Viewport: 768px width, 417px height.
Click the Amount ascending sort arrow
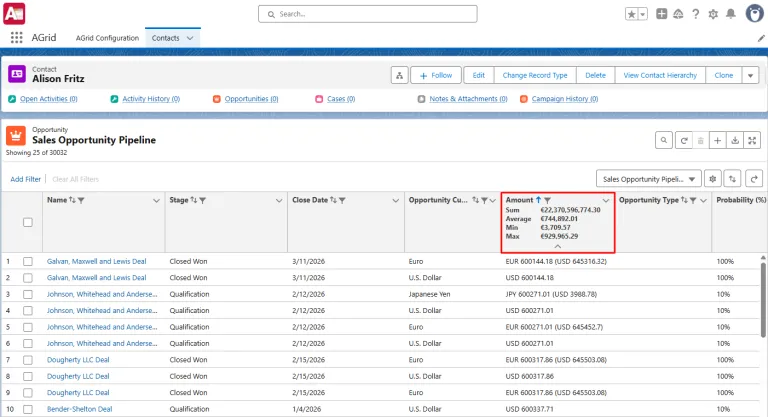tap(538, 200)
